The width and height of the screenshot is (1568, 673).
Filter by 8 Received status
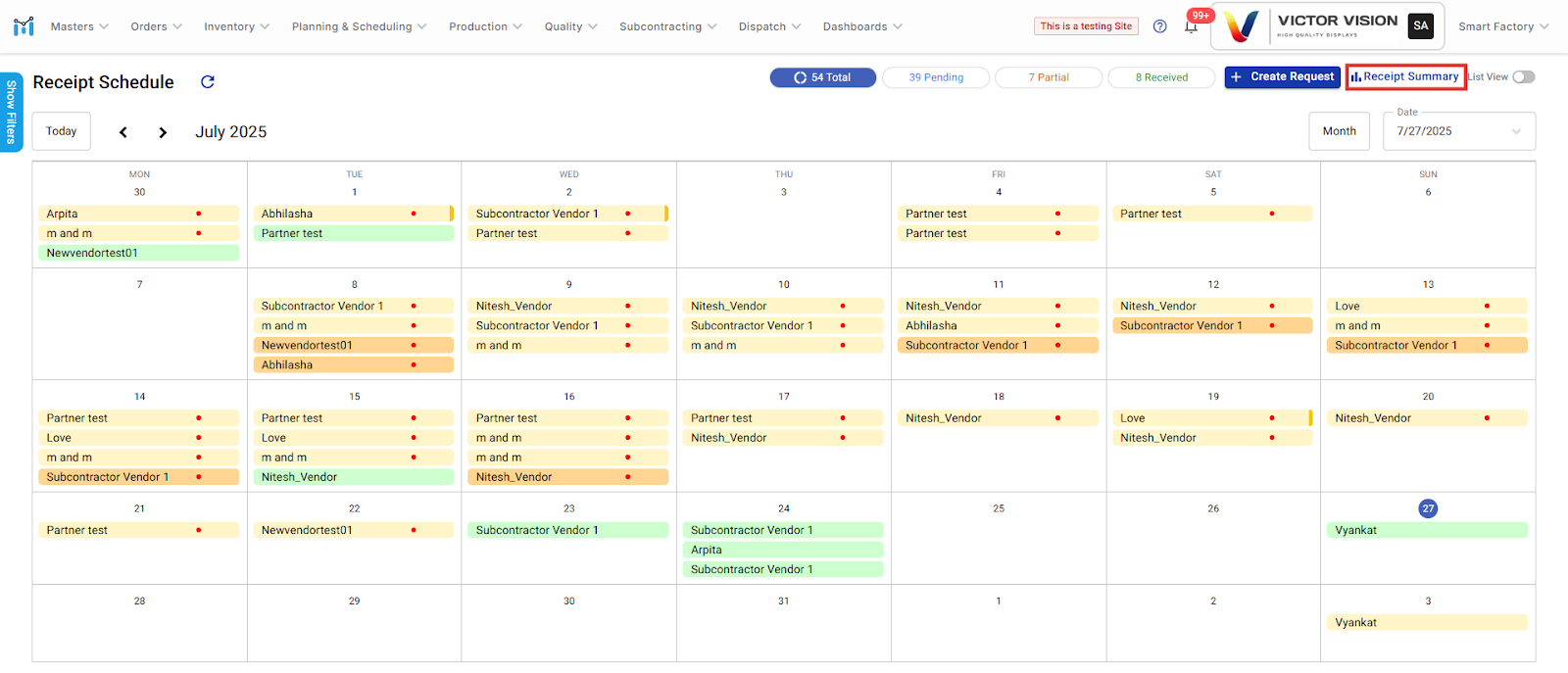click(x=1161, y=77)
